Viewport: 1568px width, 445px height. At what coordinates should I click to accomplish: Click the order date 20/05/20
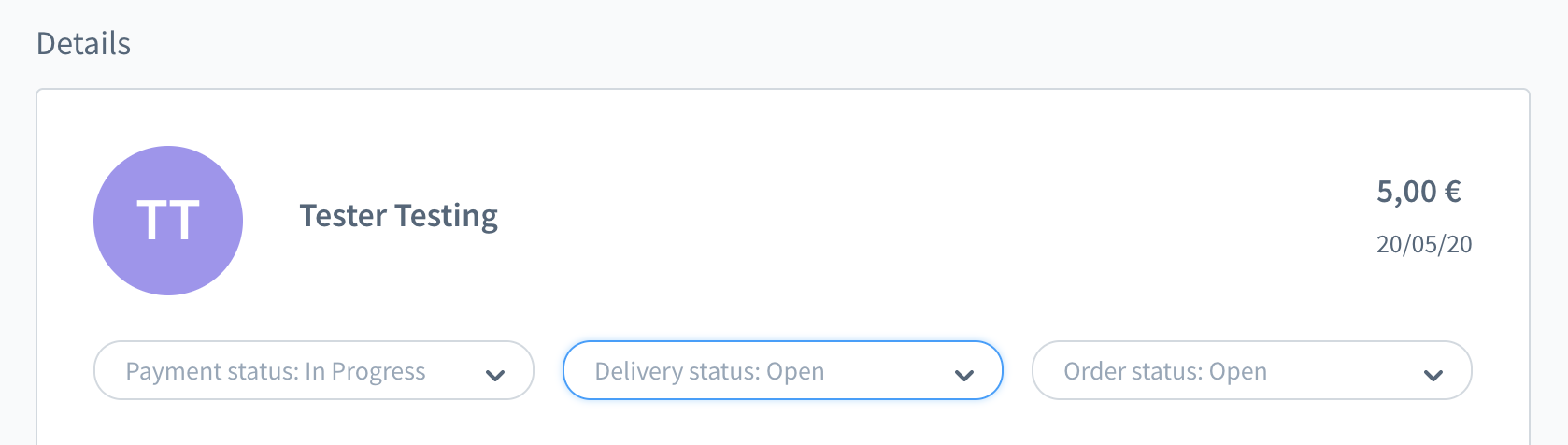[1424, 244]
